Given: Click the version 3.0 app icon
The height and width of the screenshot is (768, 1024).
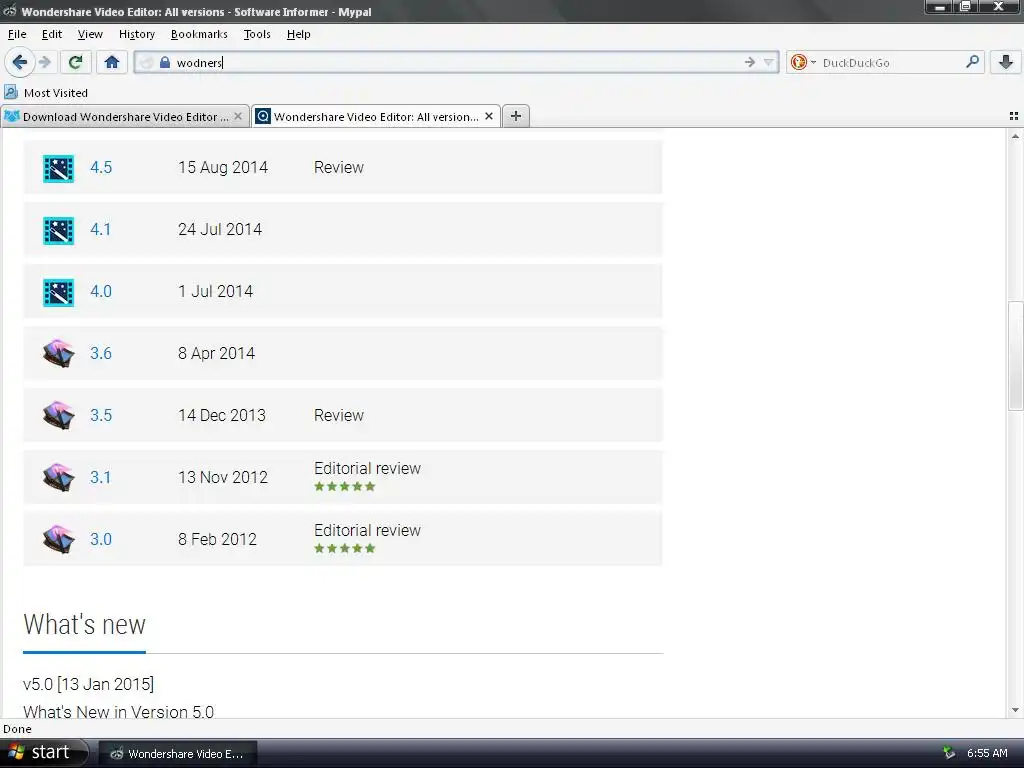Looking at the screenshot, I should pos(59,539).
